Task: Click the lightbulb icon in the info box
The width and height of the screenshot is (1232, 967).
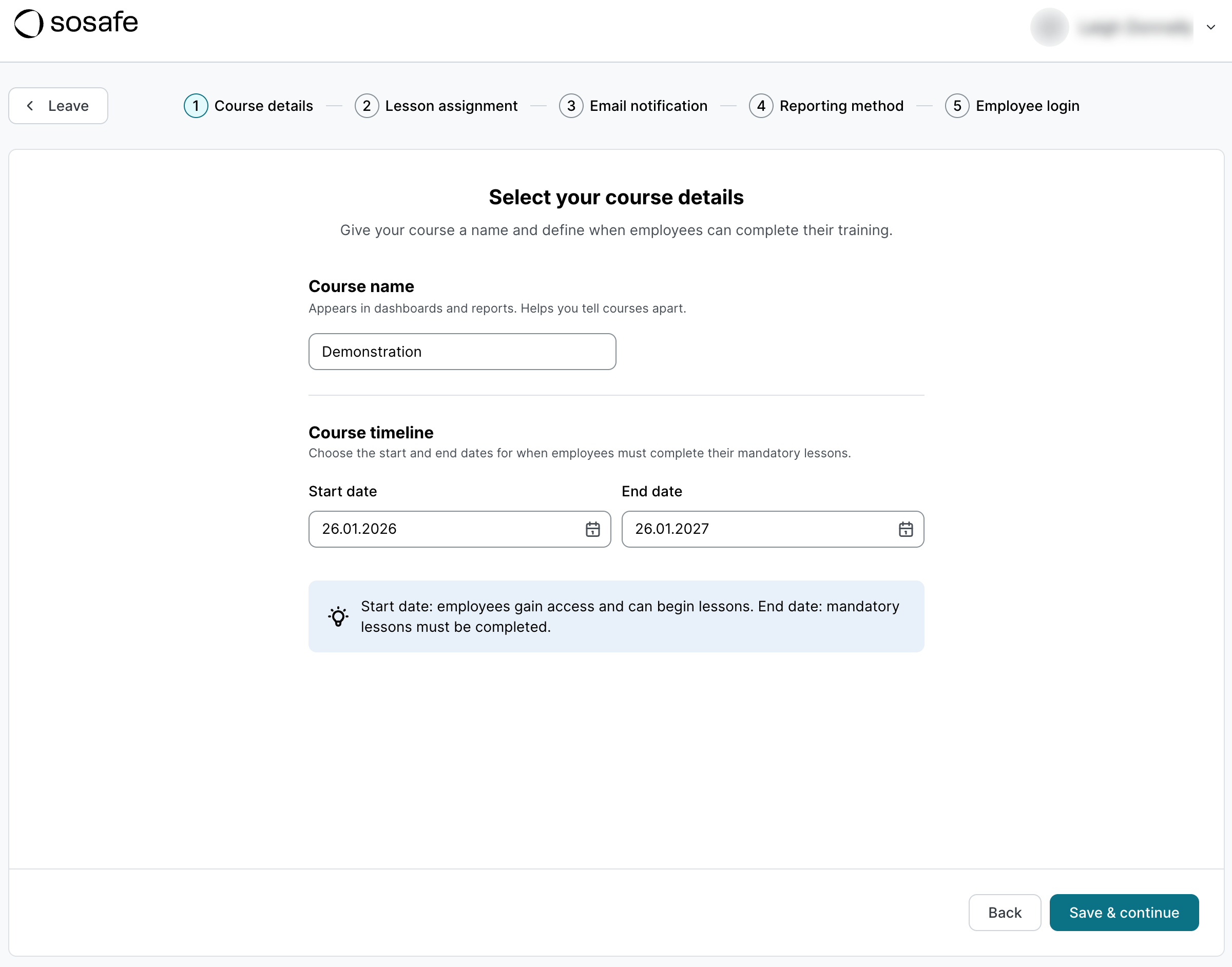Action: [338, 616]
